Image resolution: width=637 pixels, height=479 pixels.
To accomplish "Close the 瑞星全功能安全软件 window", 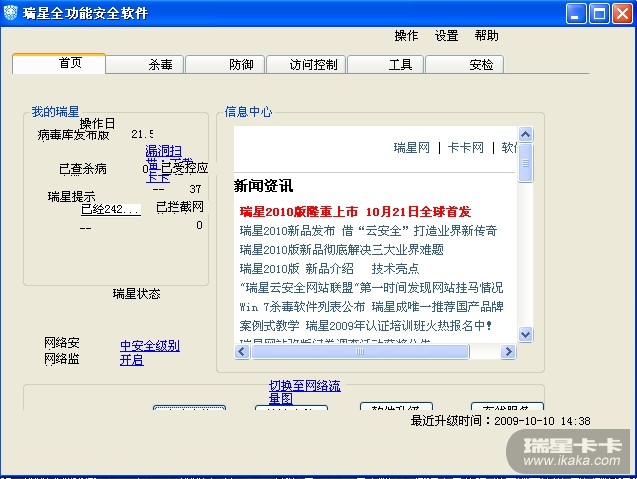I will 622,13.
